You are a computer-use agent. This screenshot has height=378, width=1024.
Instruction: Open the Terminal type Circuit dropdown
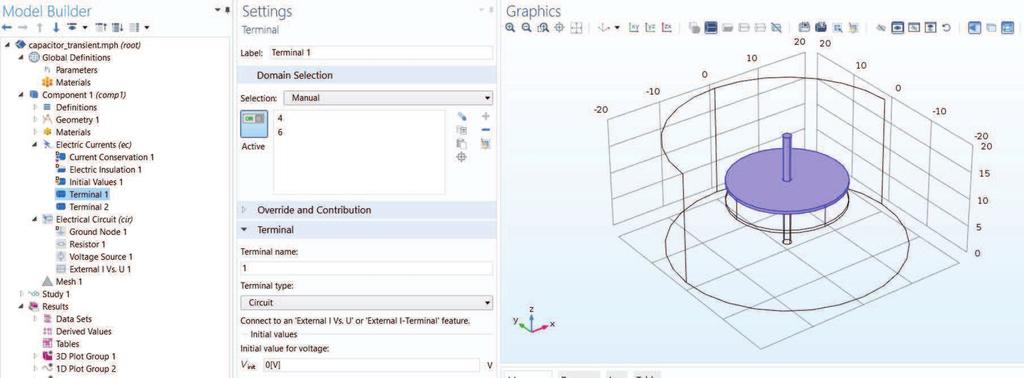tap(366, 303)
